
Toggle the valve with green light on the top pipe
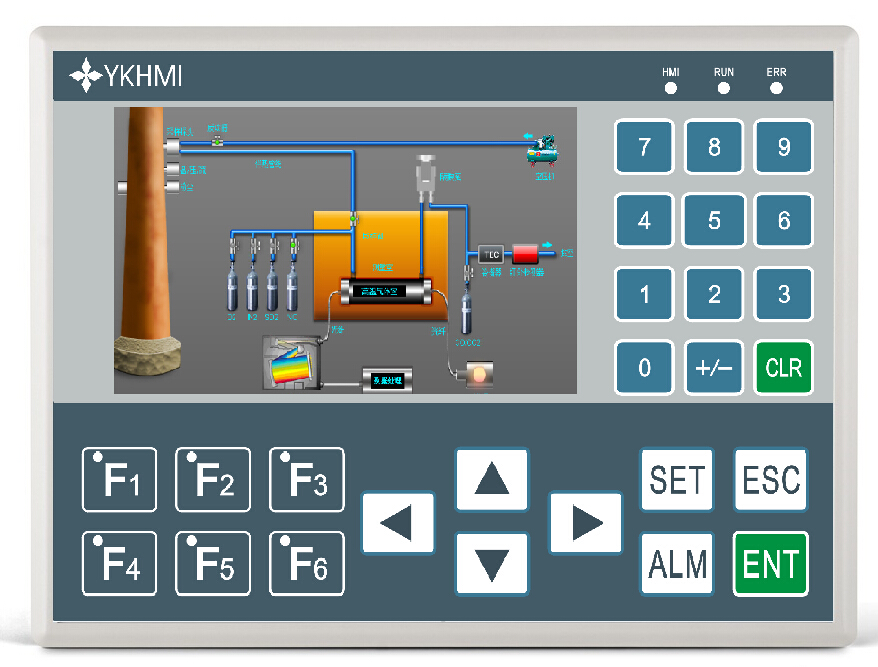217,142
